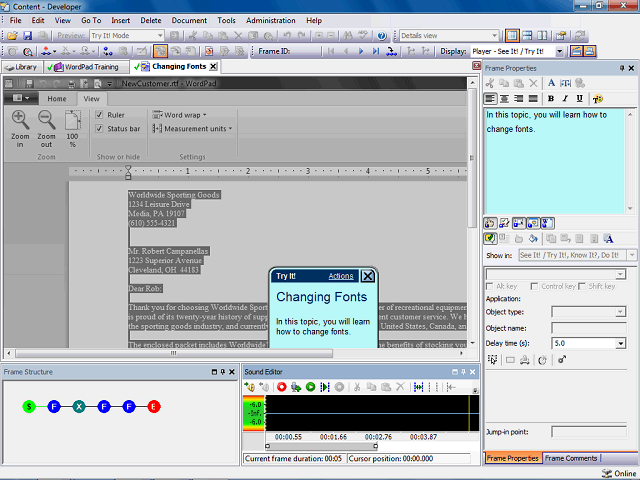Select the vertical split layout icon

542,36
